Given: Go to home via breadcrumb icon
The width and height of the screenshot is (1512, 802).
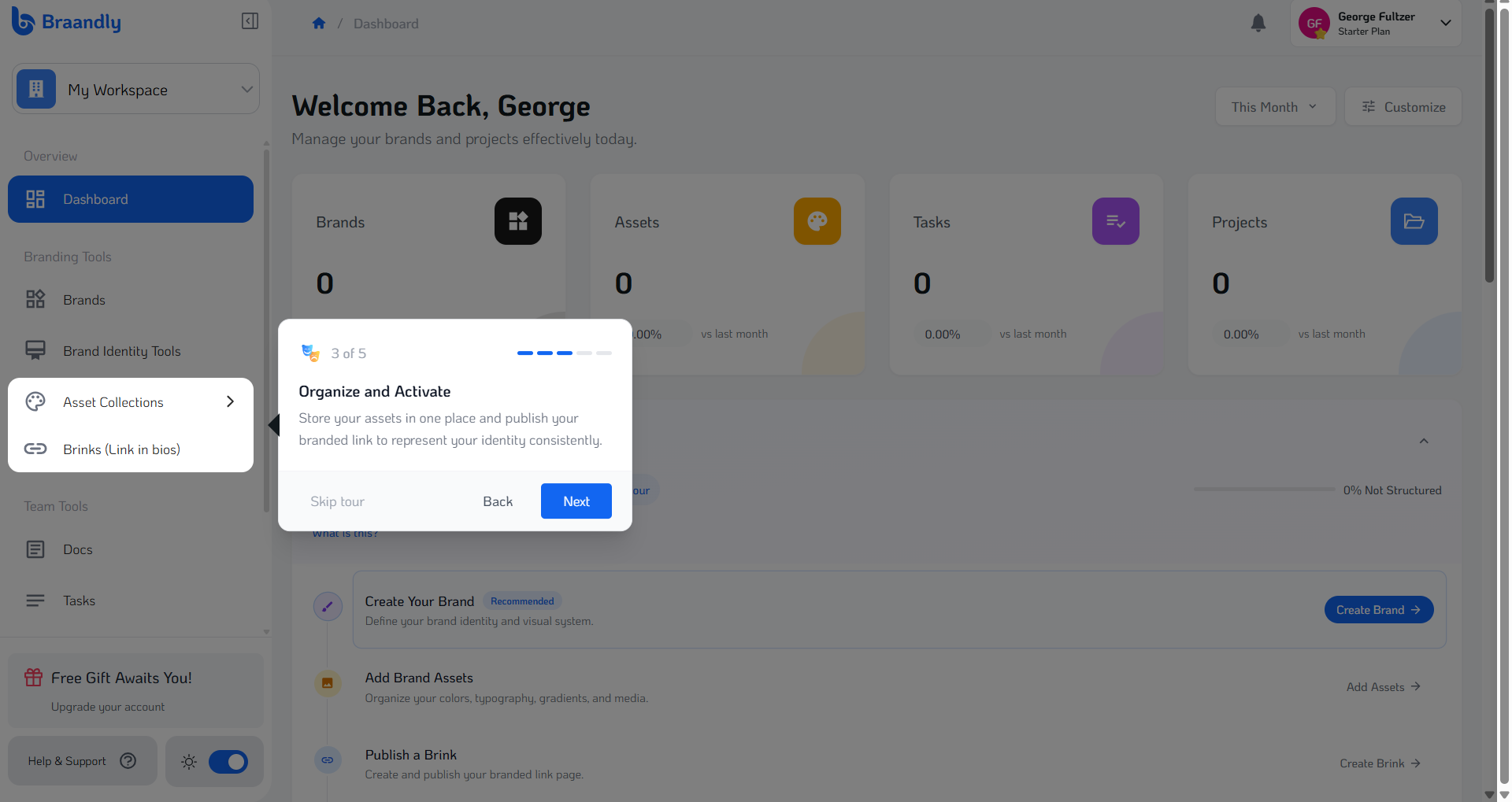Looking at the screenshot, I should pos(319,24).
